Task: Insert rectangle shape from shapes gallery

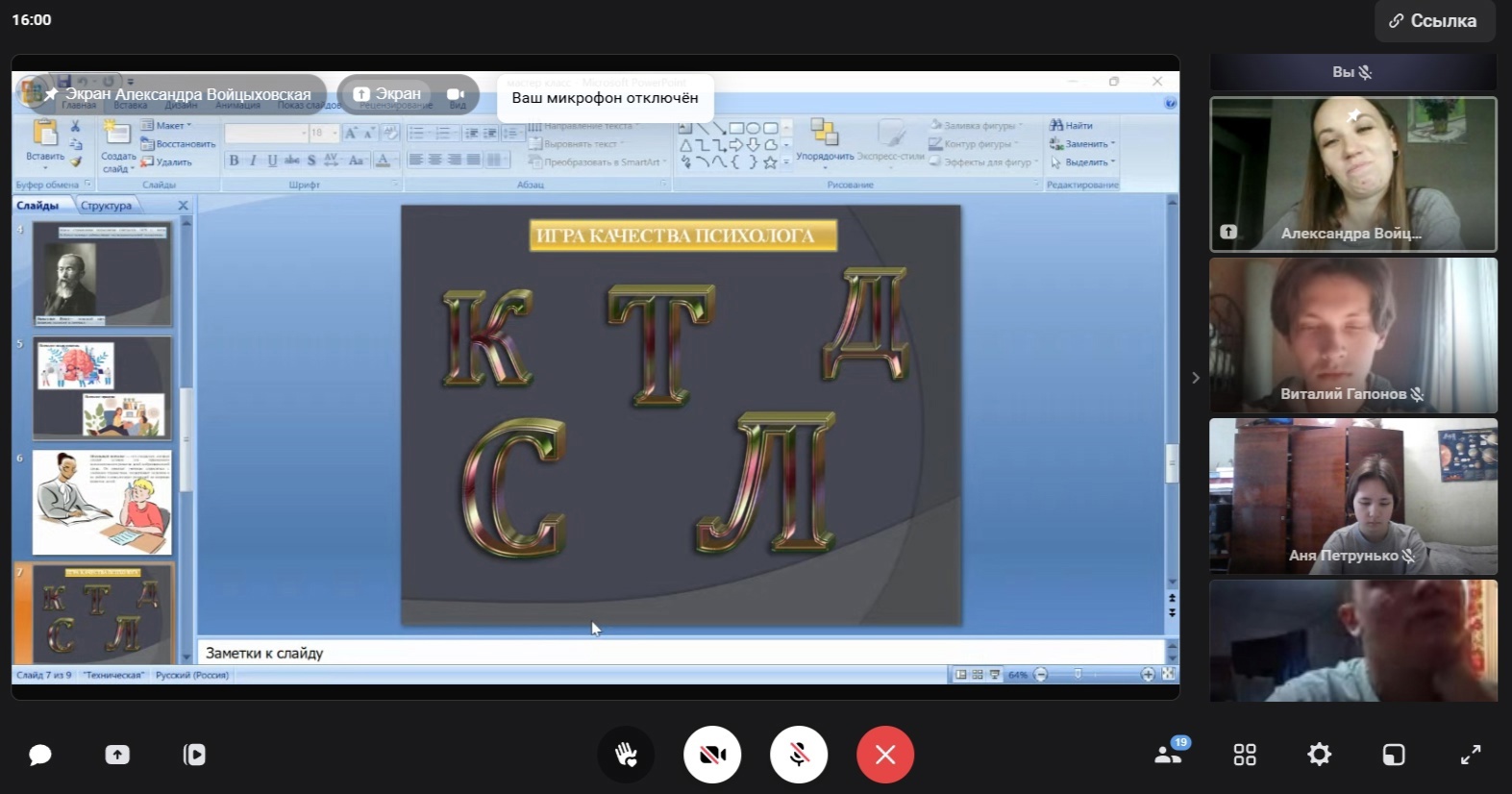Action: coord(736,128)
